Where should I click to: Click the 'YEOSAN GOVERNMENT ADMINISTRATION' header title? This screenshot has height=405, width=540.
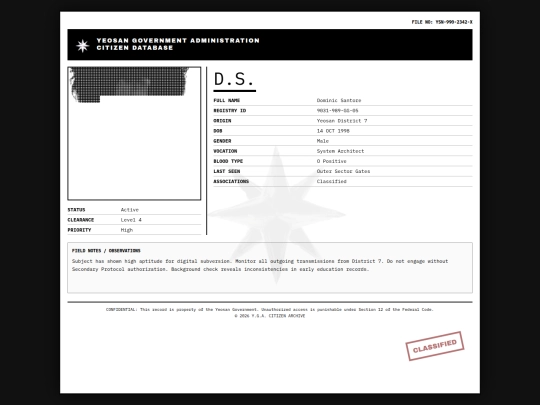click(x=178, y=40)
